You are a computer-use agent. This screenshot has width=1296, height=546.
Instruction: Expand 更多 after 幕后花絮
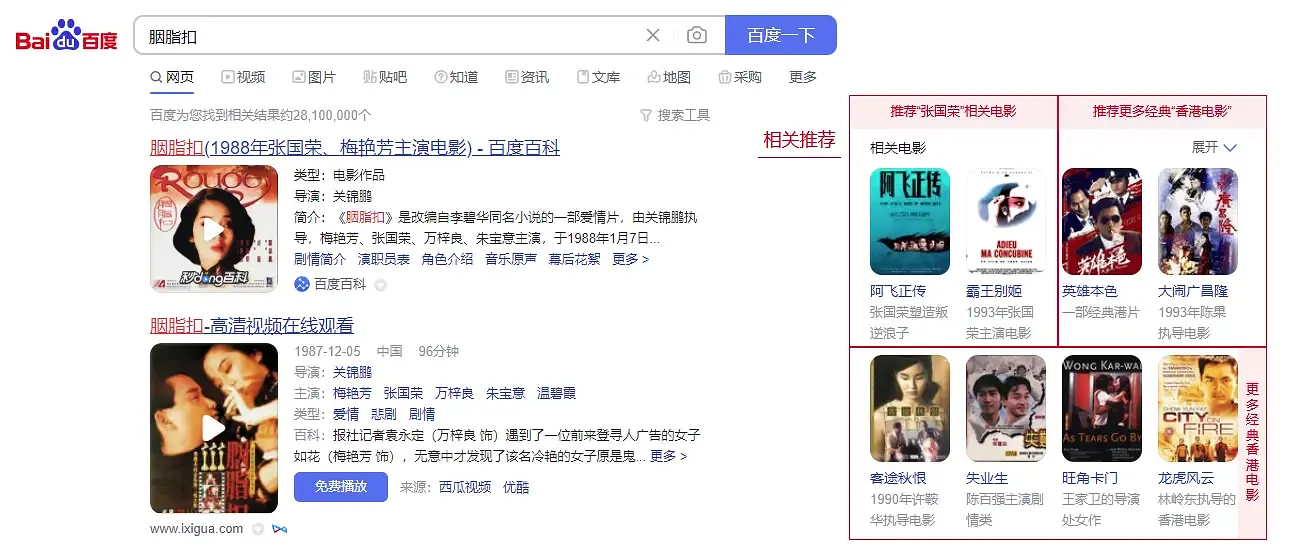pyautogui.click(x=631, y=259)
